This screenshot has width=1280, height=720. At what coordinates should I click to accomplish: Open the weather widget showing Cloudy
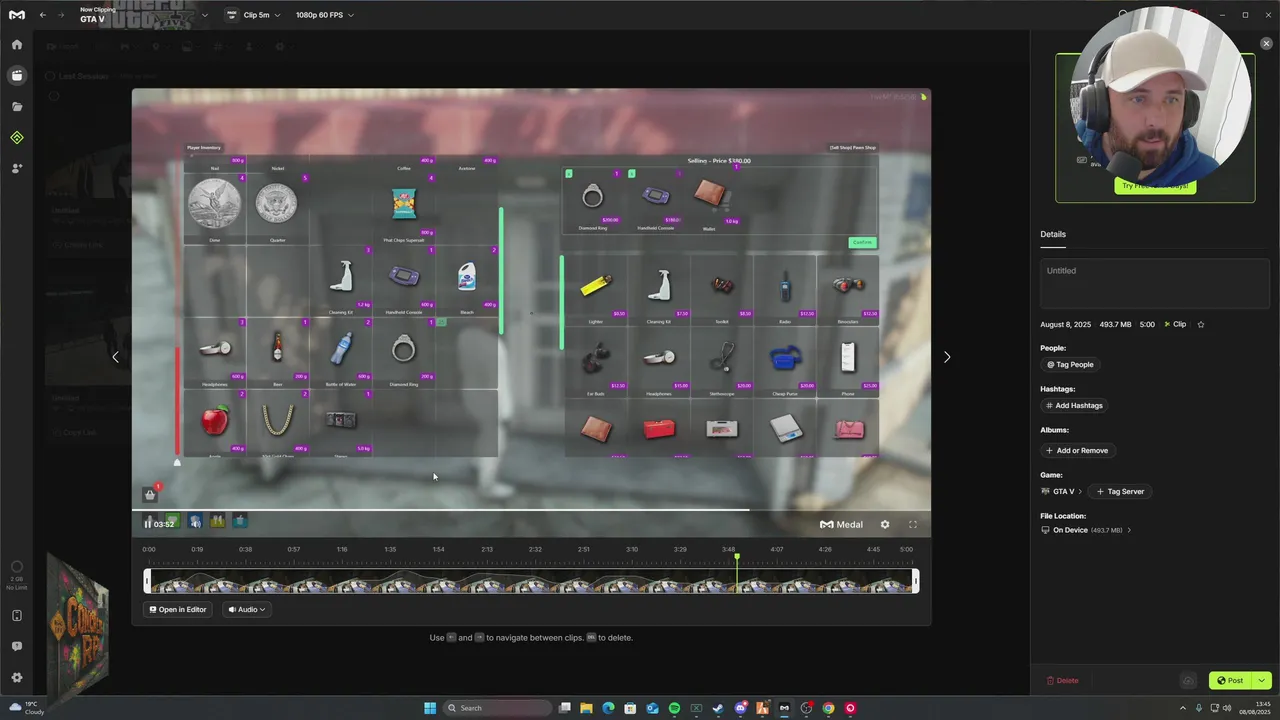point(27,708)
